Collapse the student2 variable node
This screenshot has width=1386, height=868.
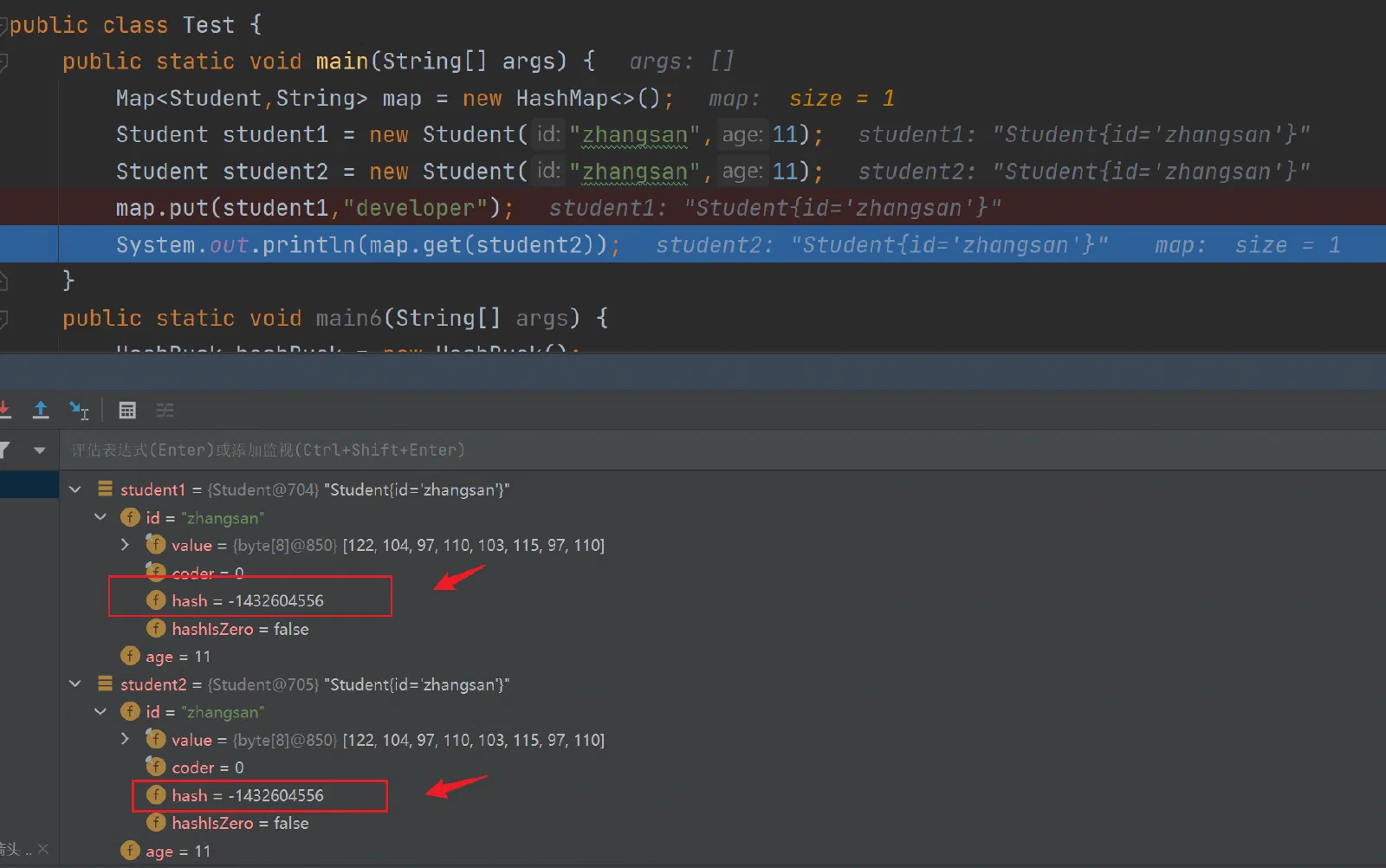pyautogui.click(x=75, y=684)
